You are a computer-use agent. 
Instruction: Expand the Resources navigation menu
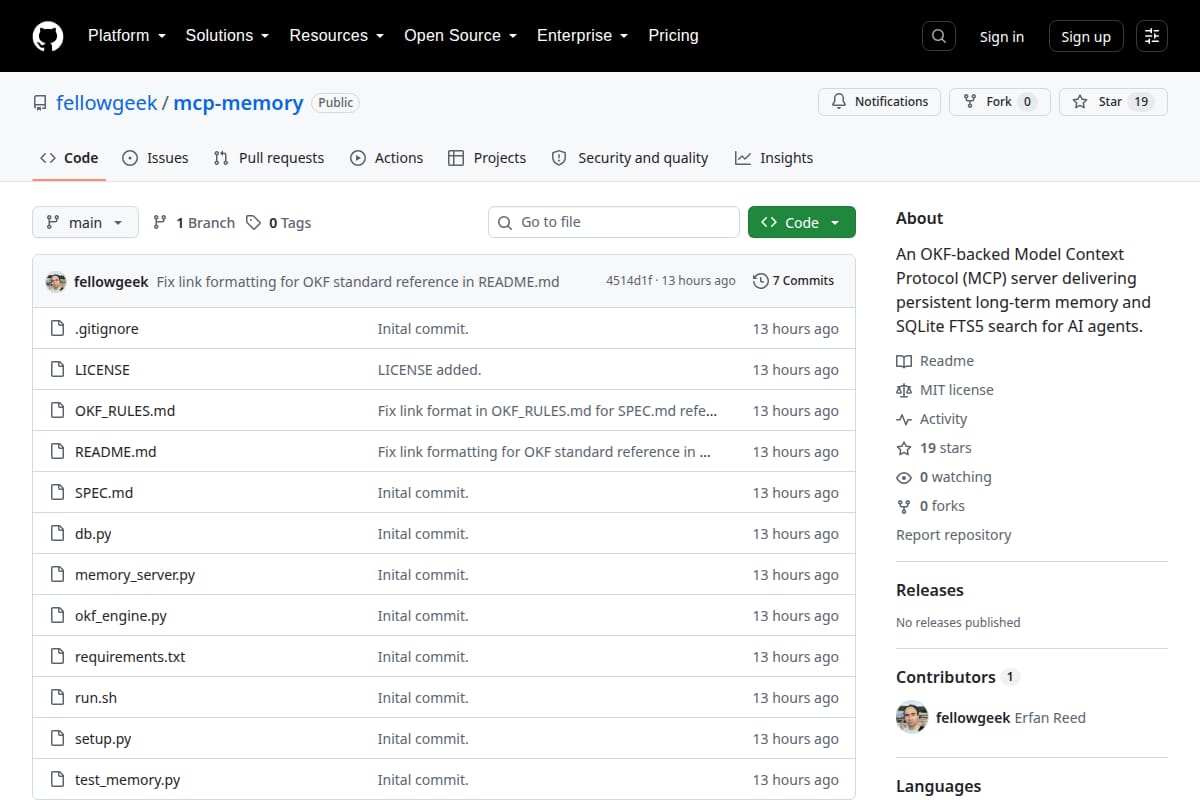coord(337,36)
